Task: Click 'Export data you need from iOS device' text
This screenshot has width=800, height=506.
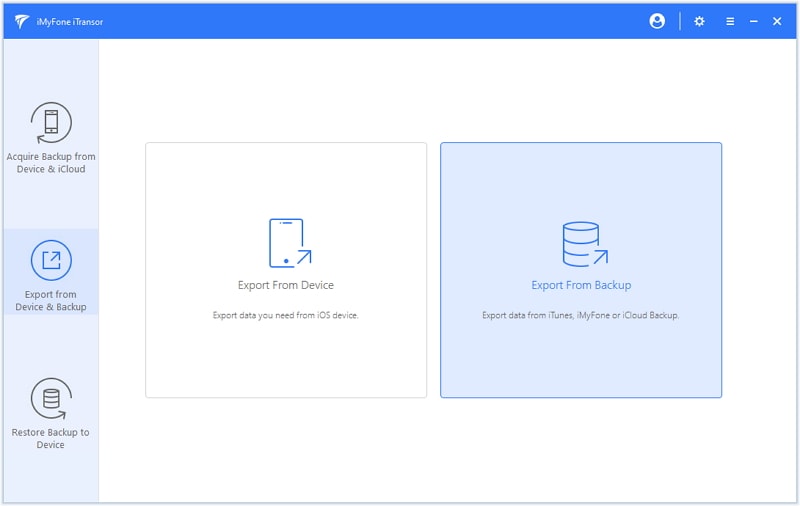Action: click(286, 315)
